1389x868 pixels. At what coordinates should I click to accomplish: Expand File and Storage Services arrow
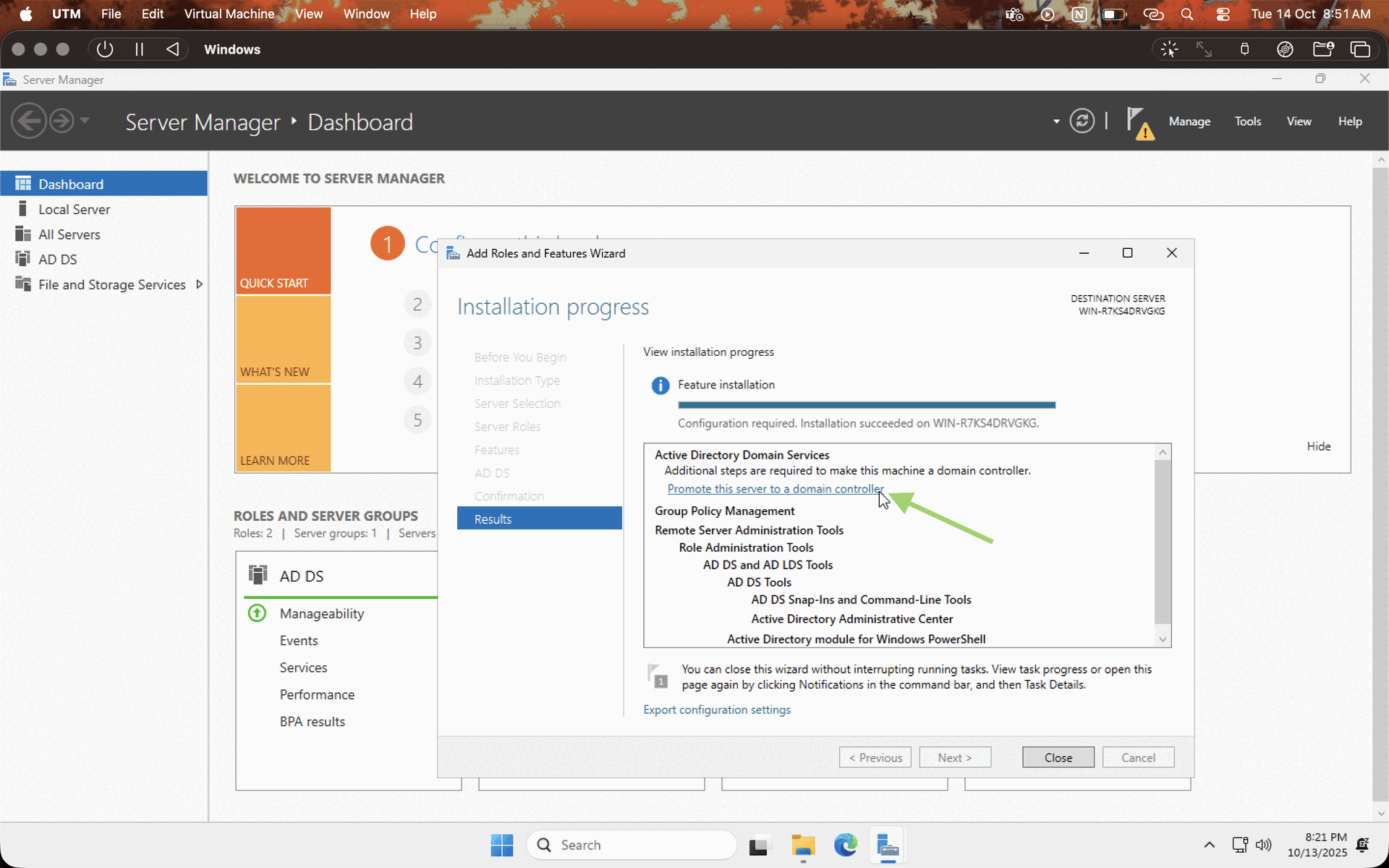[x=199, y=284]
